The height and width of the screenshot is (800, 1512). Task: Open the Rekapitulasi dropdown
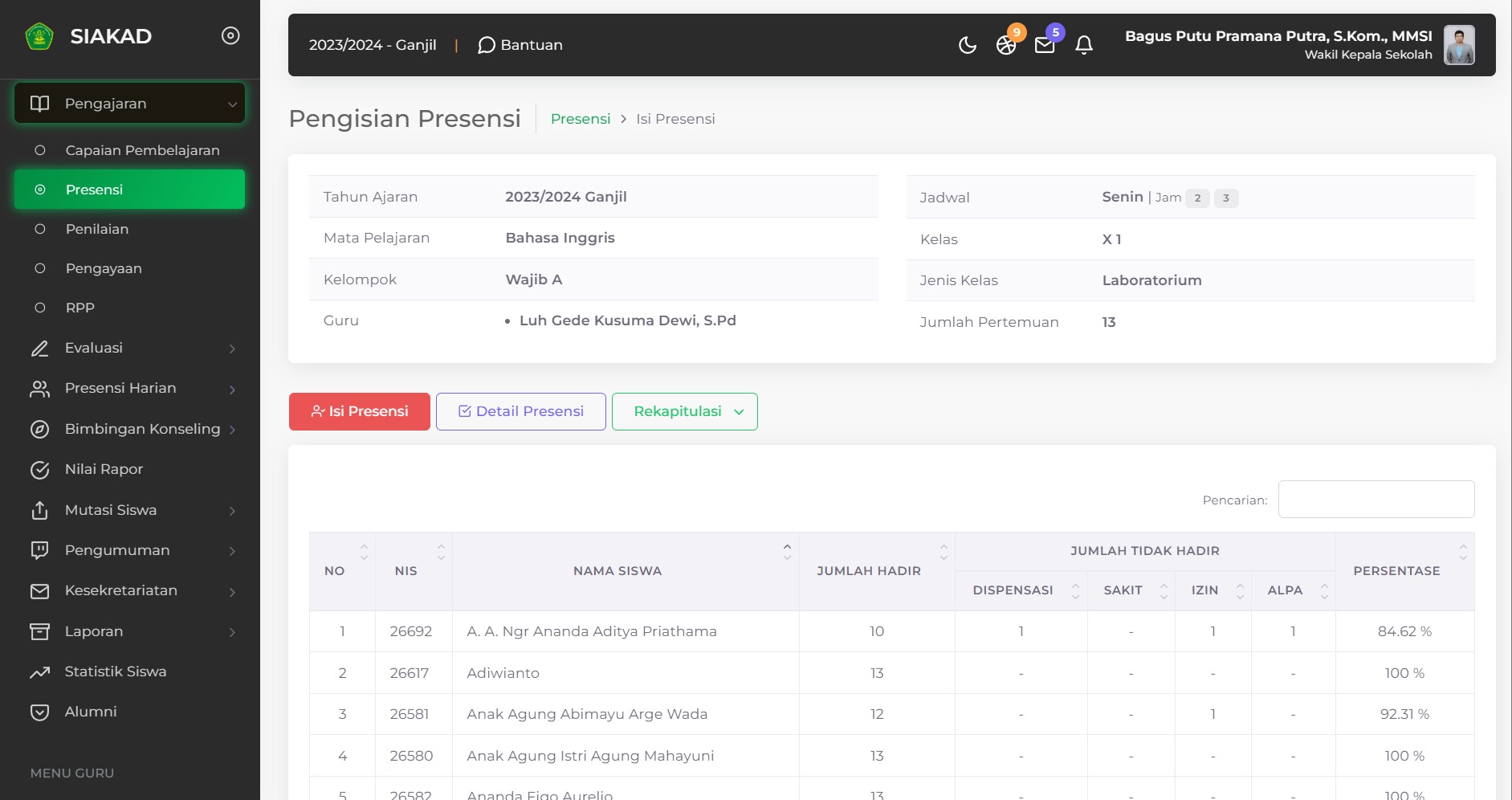click(685, 411)
